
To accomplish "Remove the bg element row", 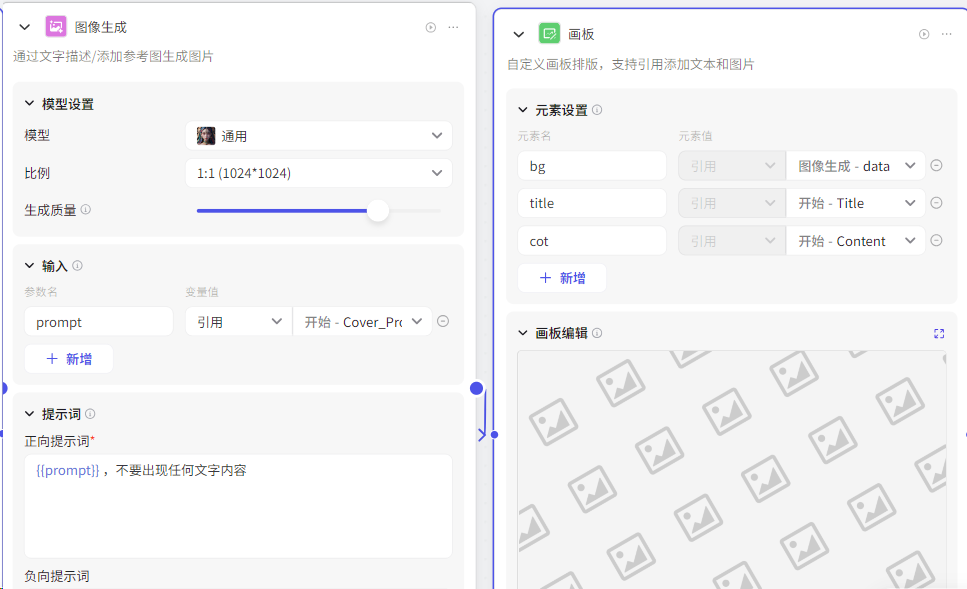I will (935, 165).
